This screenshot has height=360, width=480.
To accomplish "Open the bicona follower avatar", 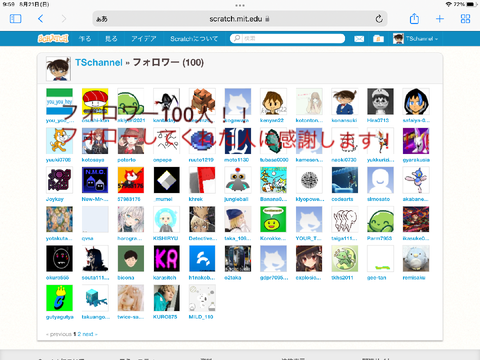I will [x=131, y=259].
